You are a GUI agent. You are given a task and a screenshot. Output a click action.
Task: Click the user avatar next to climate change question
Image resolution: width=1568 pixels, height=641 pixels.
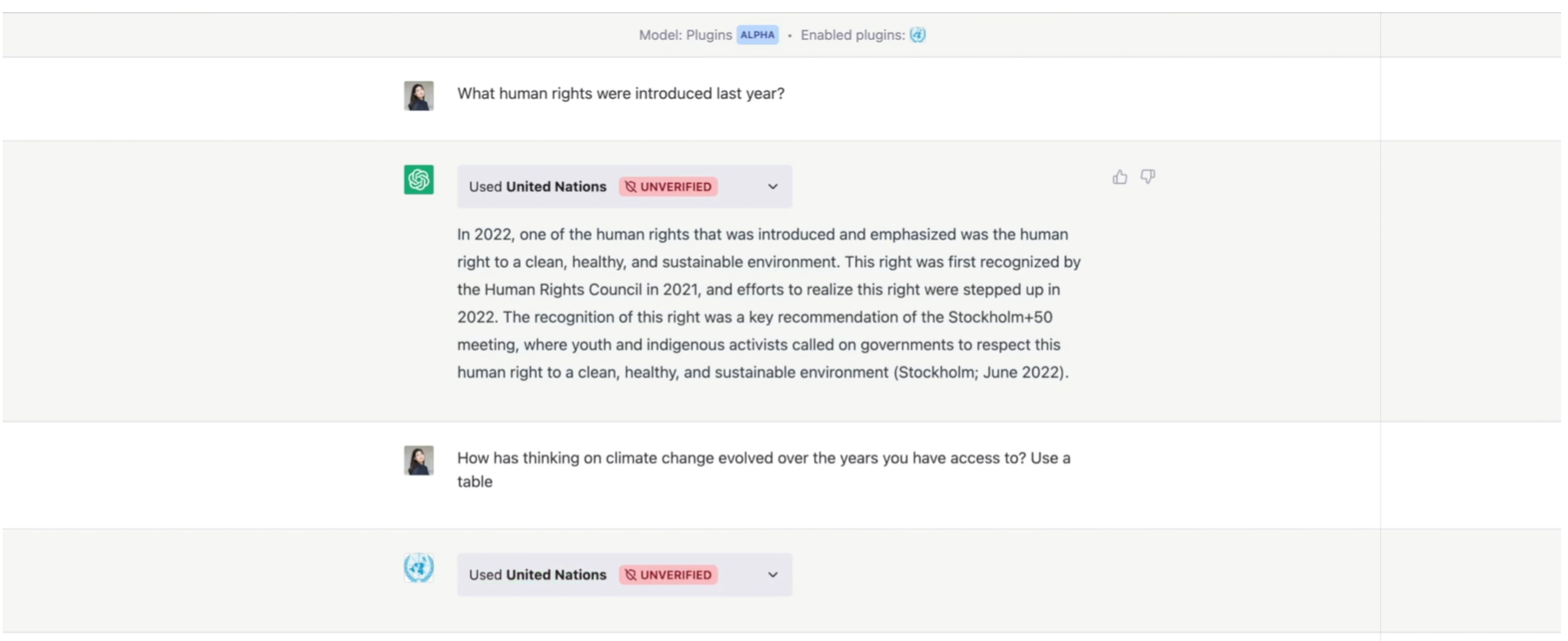coord(419,460)
